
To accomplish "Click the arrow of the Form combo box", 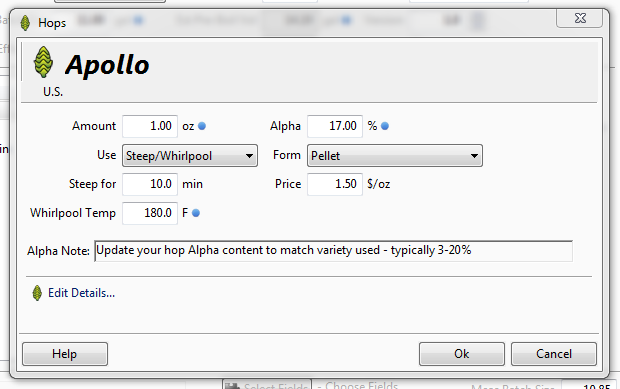I will click(x=474, y=156).
